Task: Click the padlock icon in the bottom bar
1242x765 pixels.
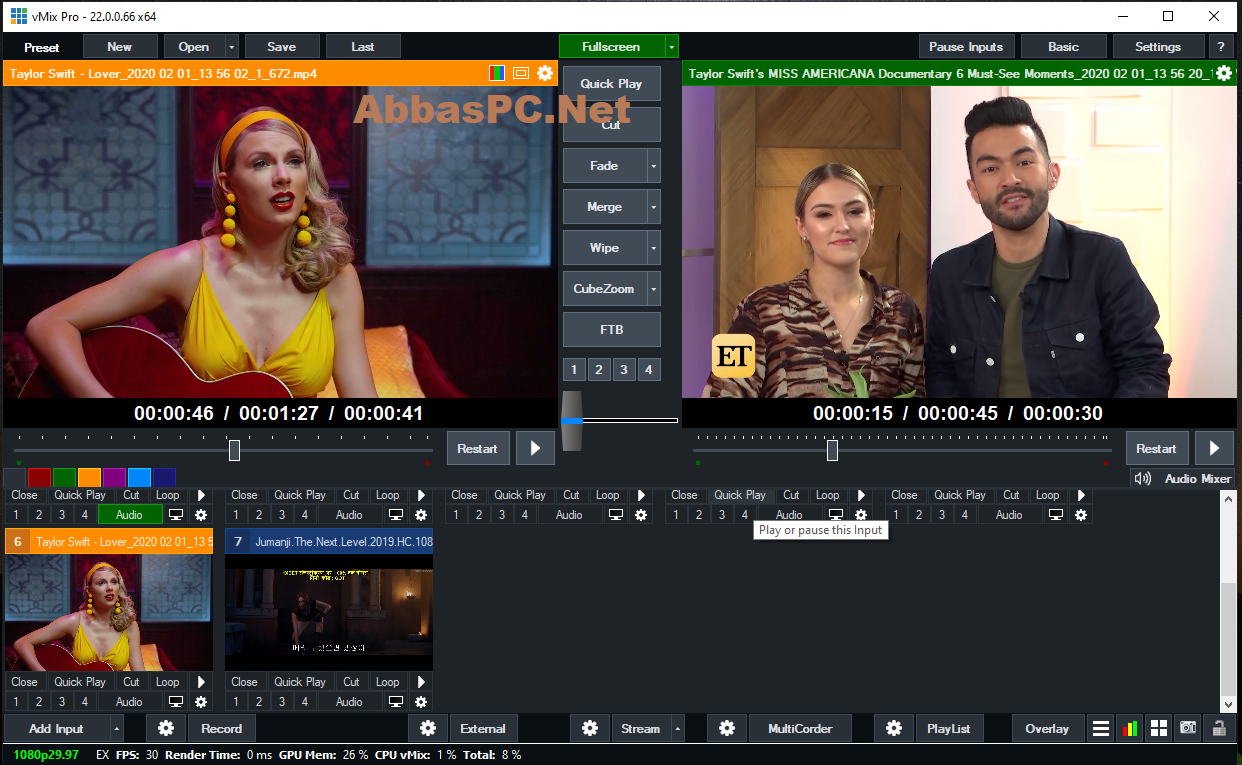Action: (x=1218, y=728)
